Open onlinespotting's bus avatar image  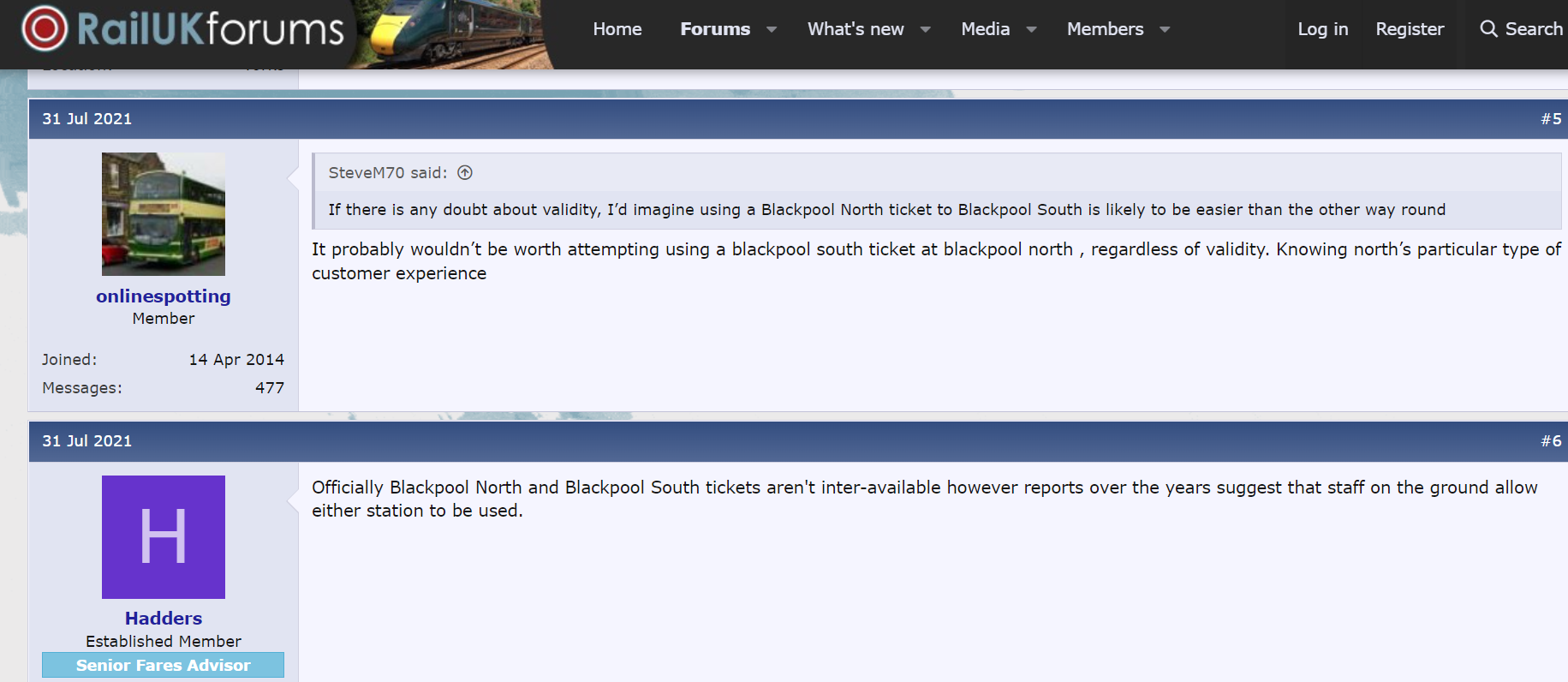tap(164, 214)
